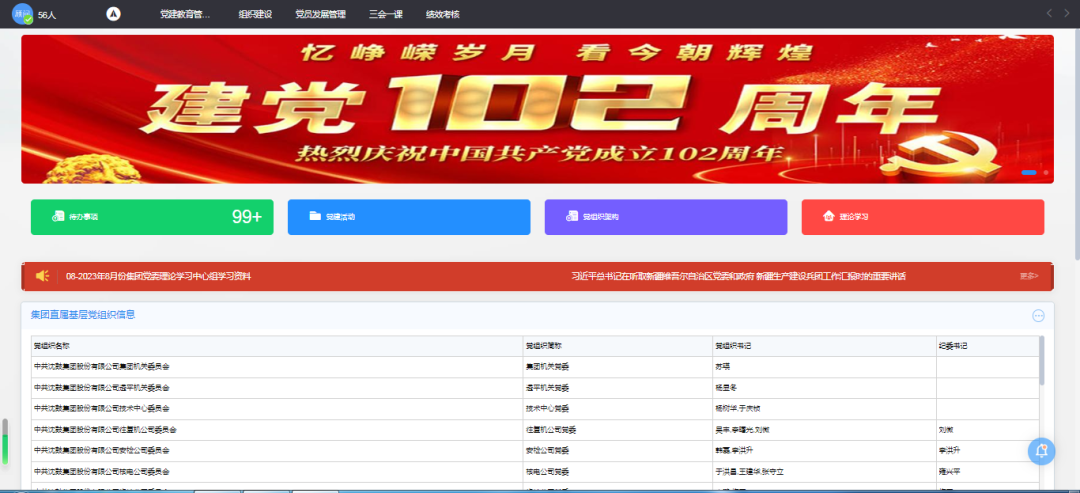Select row 集团机关委员会 in organization table
The height and width of the screenshot is (493, 1080).
point(534,368)
